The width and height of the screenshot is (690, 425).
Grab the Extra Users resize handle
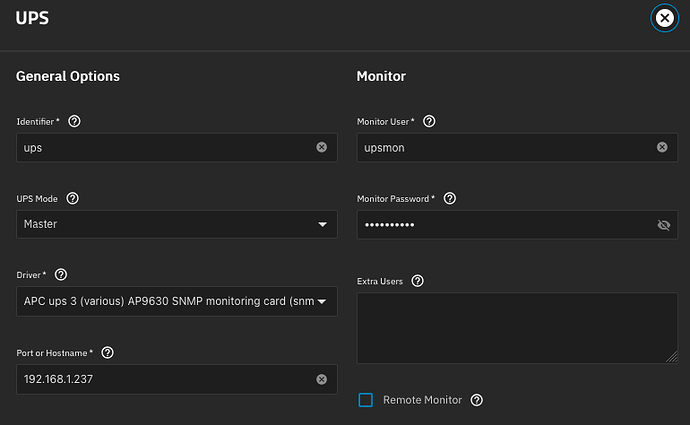click(672, 357)
